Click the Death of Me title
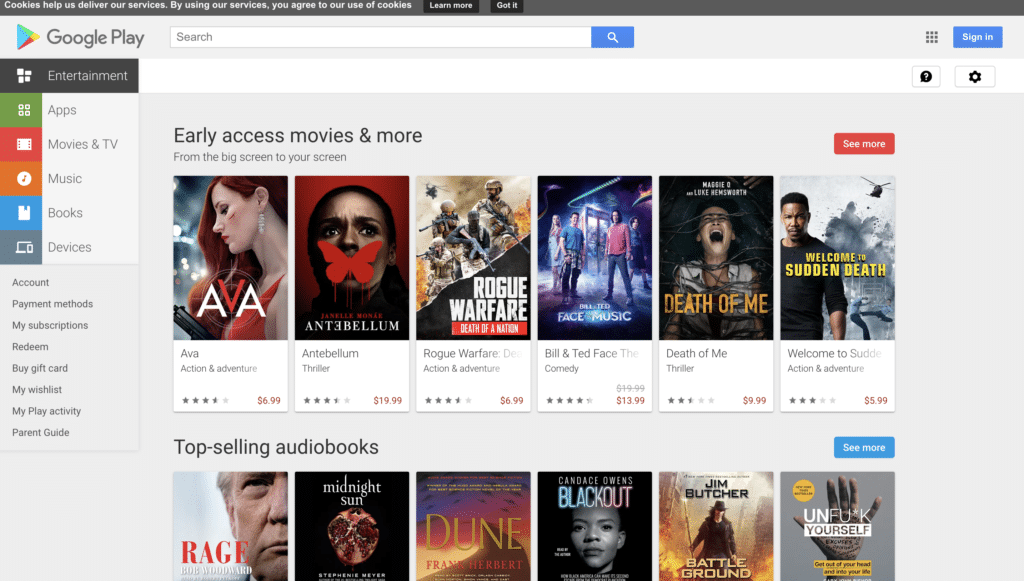 (x=696, y=353)
